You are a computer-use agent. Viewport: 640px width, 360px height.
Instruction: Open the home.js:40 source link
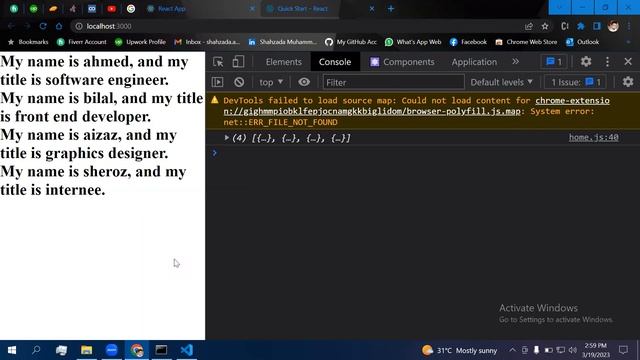[x=593, y=137]
